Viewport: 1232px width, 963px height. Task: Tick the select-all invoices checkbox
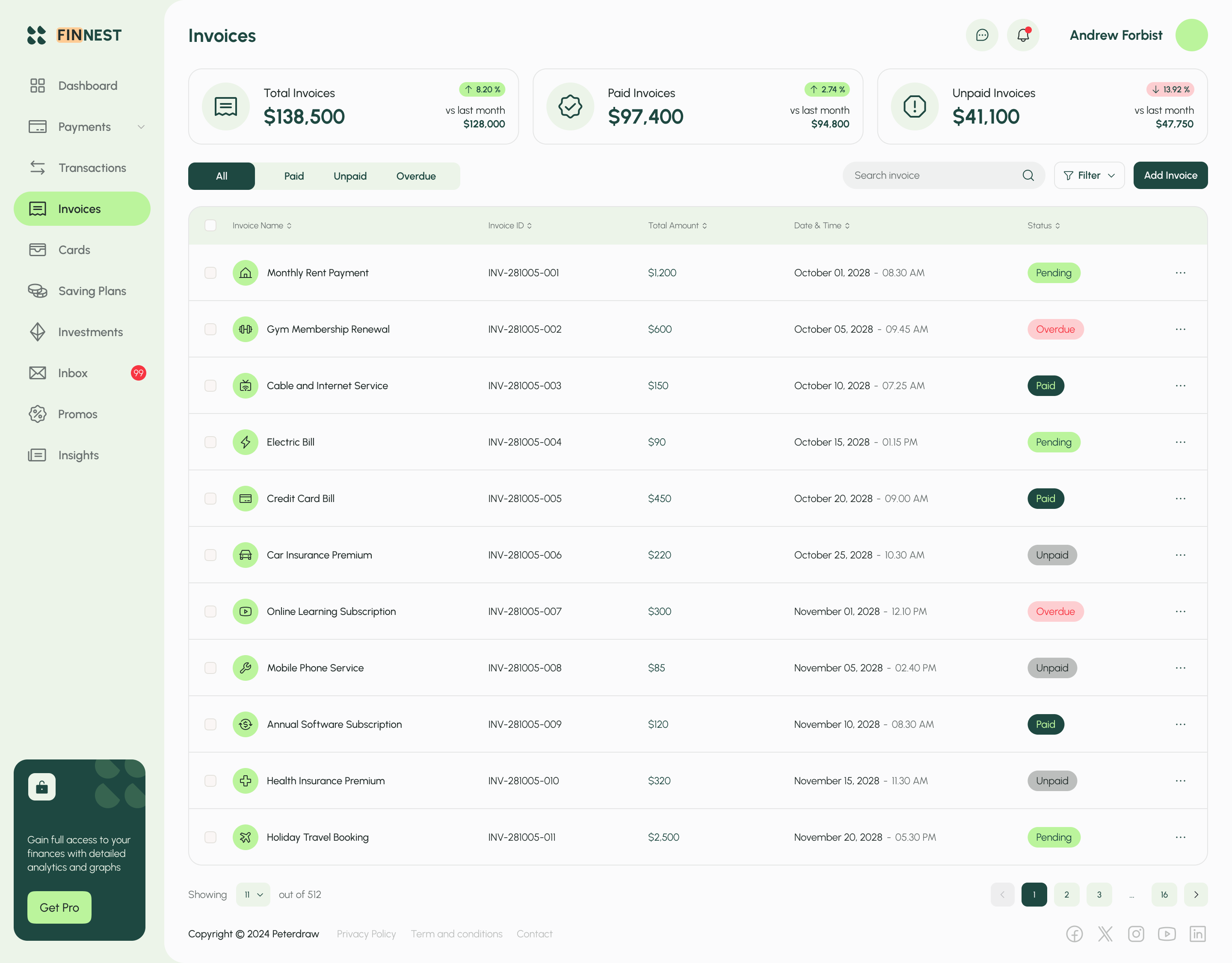point(210,225)
